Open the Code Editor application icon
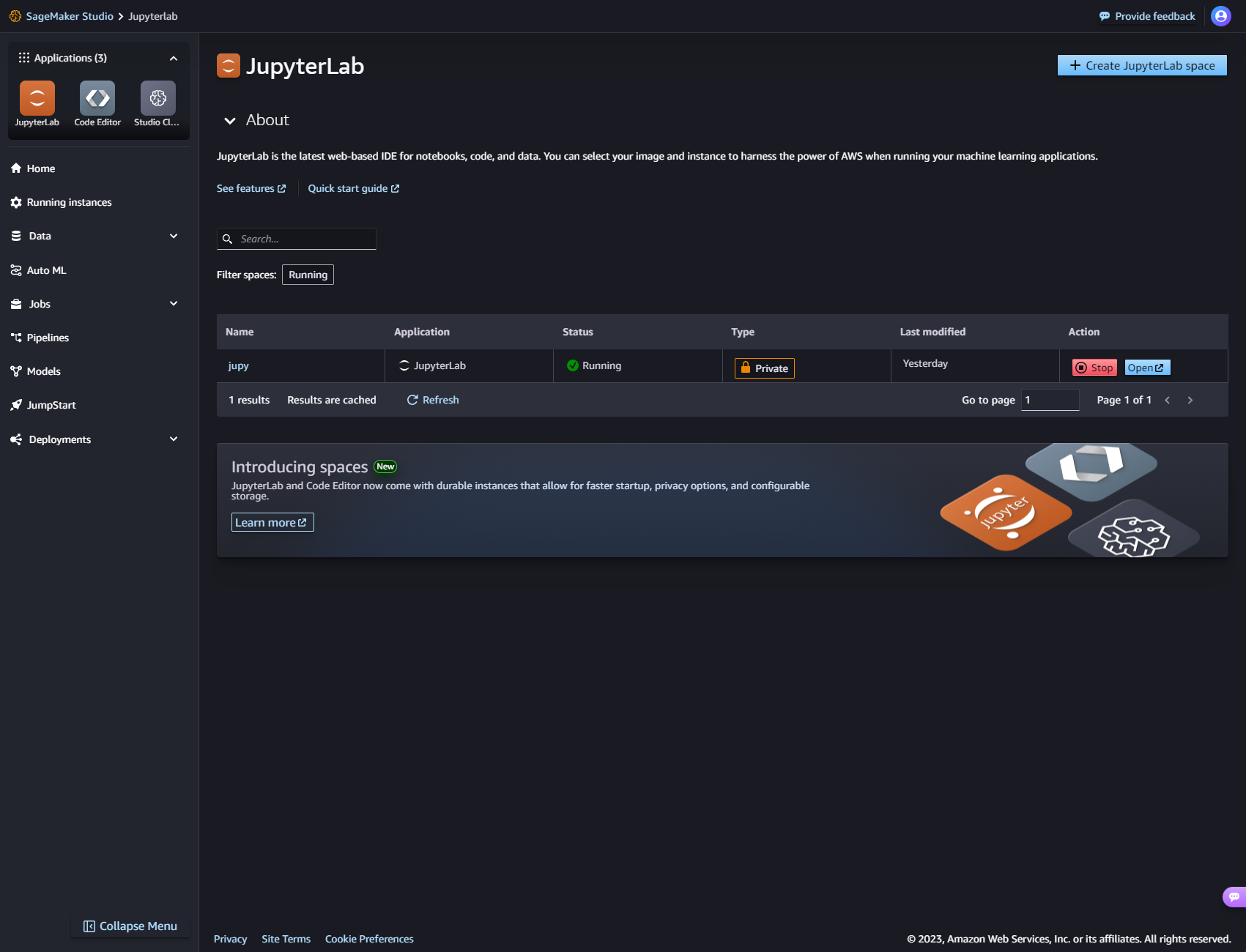1246x952 pixels. pos(97,98)
